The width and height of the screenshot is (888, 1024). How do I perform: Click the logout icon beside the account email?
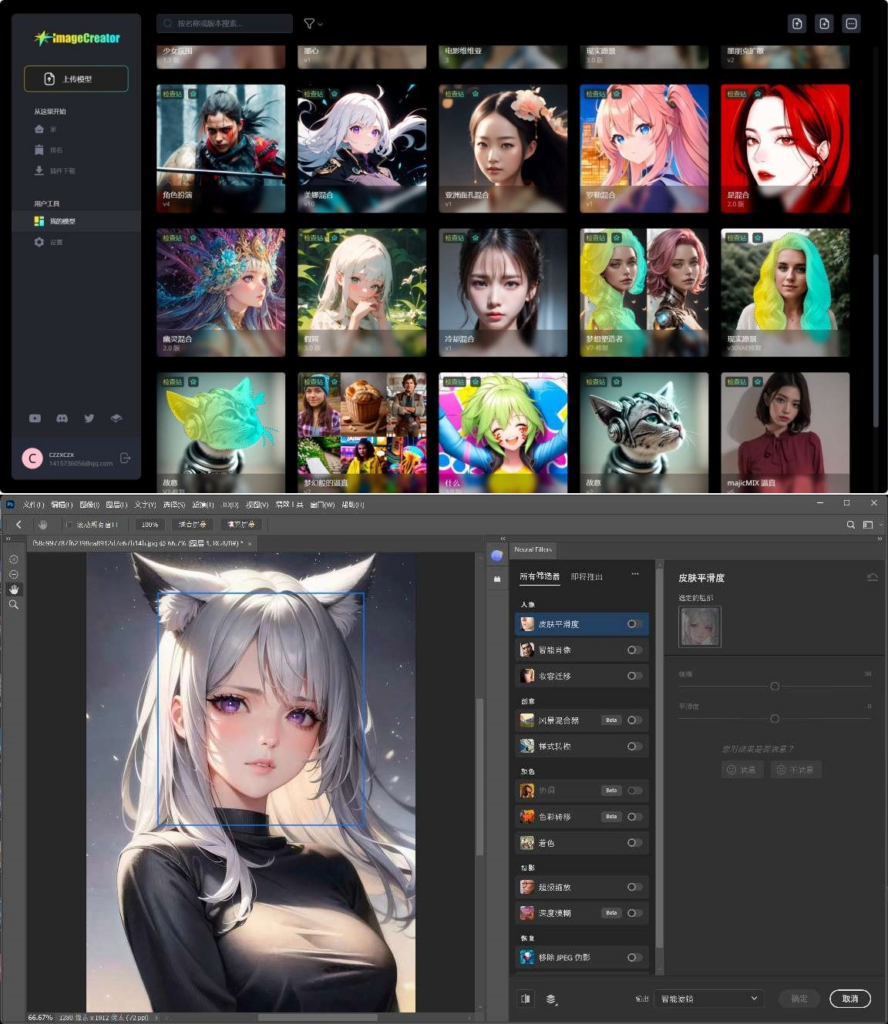point(125,458)
